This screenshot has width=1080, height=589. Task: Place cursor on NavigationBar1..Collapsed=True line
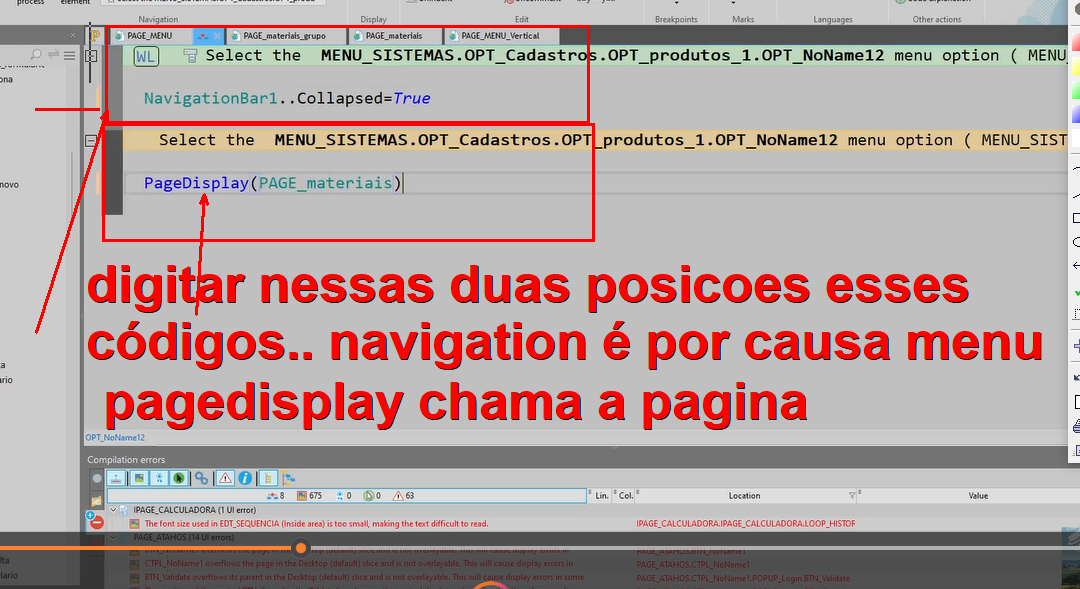coord(287,99)
